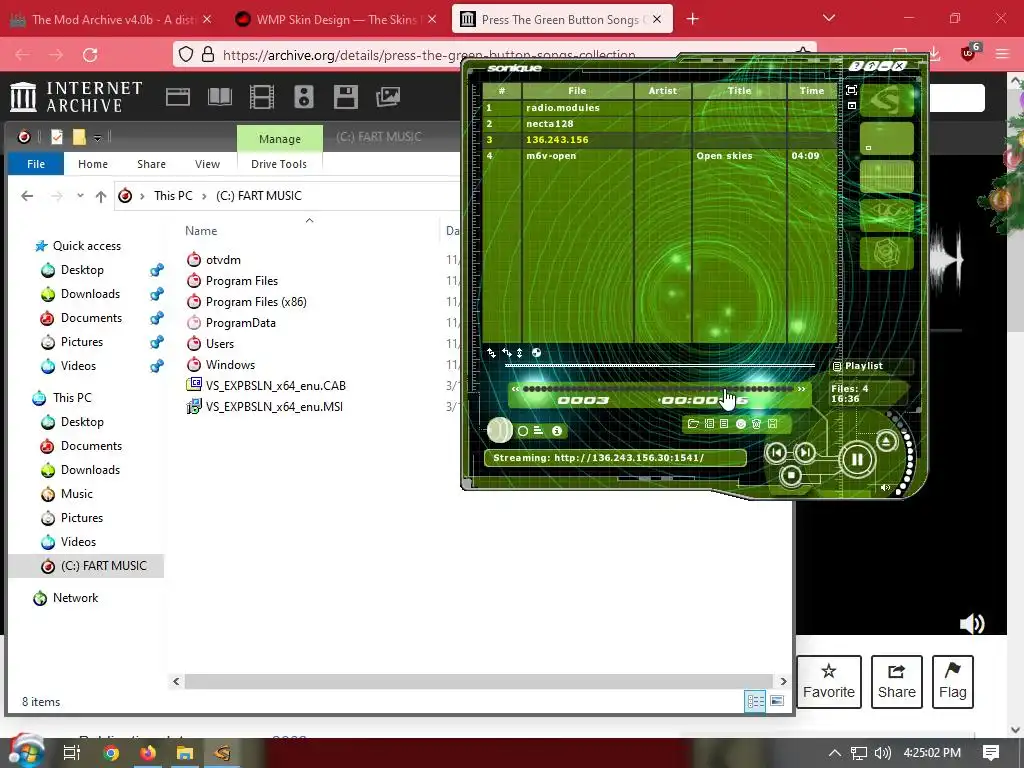
Task: Sort by Name column header
Action: (x=200, y=231)
